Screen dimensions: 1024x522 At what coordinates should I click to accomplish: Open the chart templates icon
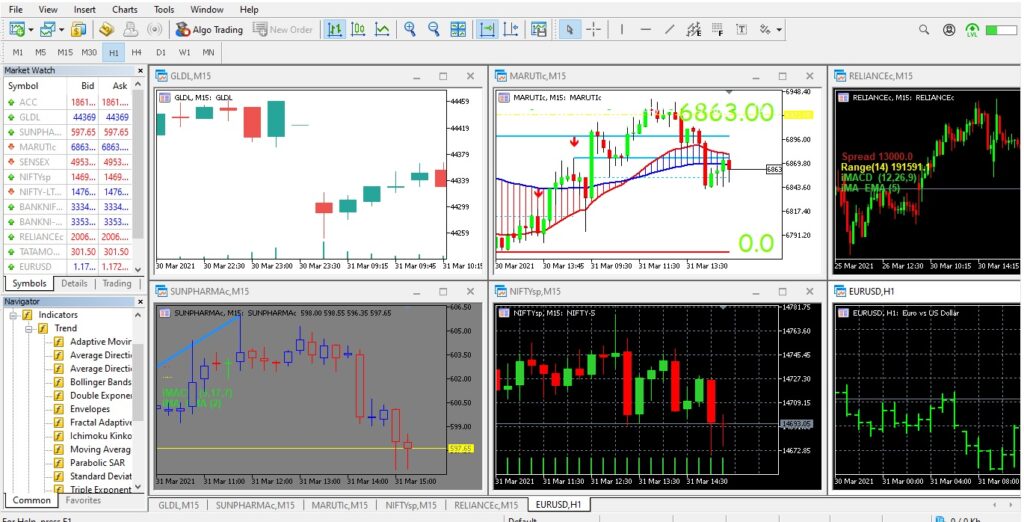click(539, 29)
